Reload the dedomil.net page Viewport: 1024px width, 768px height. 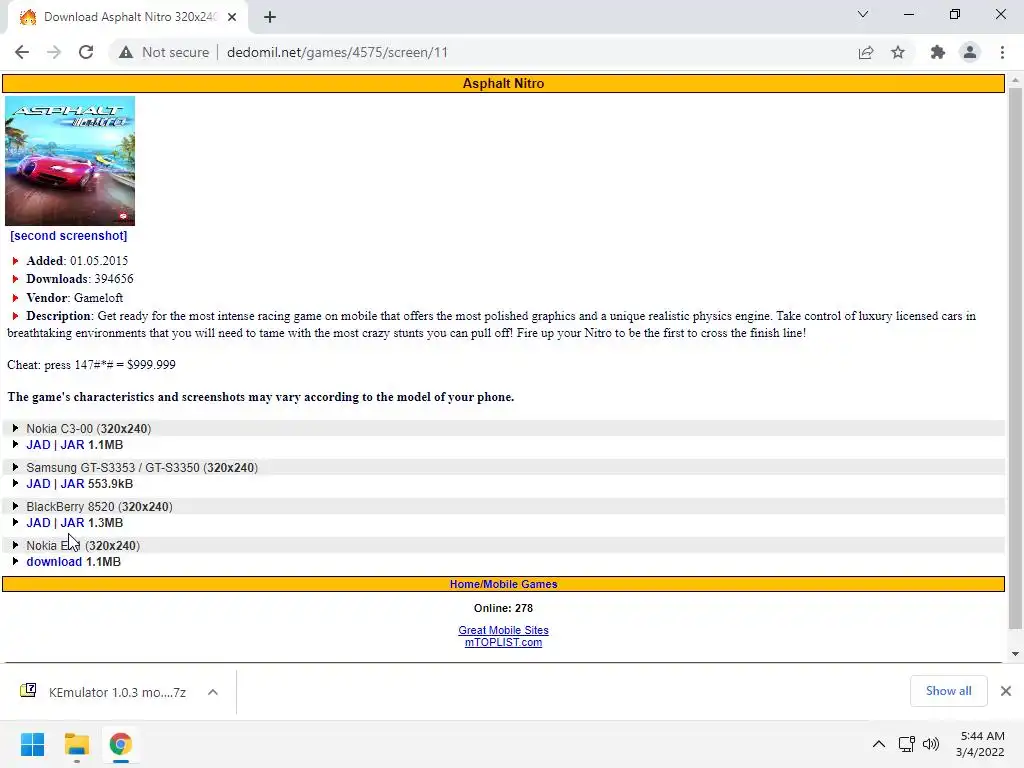(x=86, y=52)
